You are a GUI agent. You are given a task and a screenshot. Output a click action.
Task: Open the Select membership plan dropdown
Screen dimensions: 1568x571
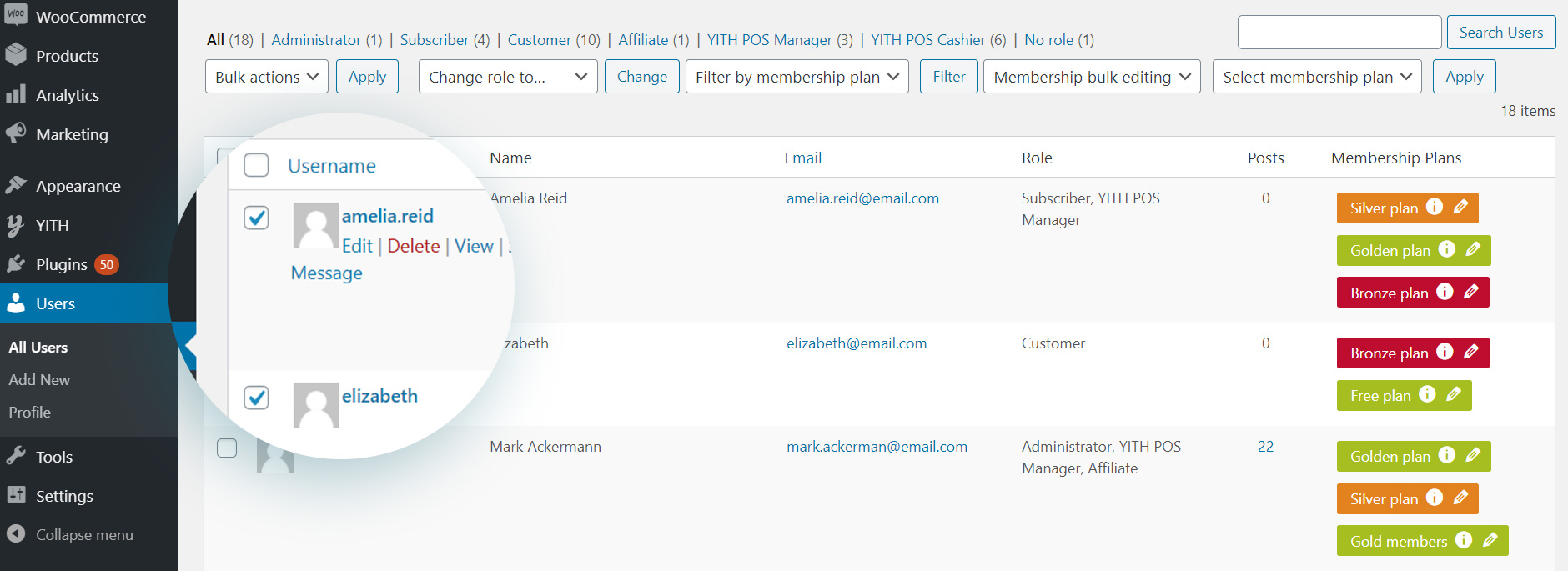click(x=1317, y=77)
